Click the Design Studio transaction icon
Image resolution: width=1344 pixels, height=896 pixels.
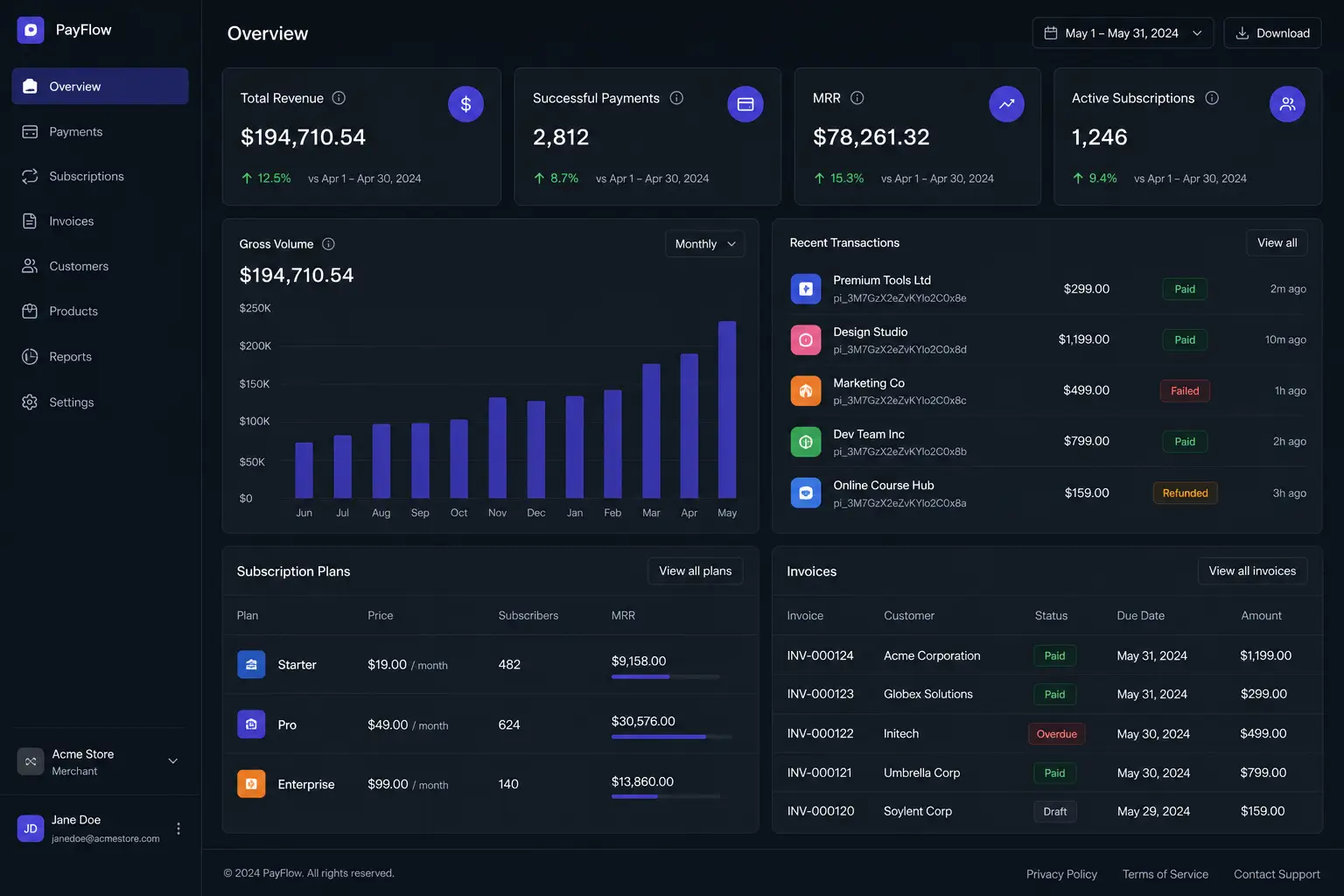point(806,339)
